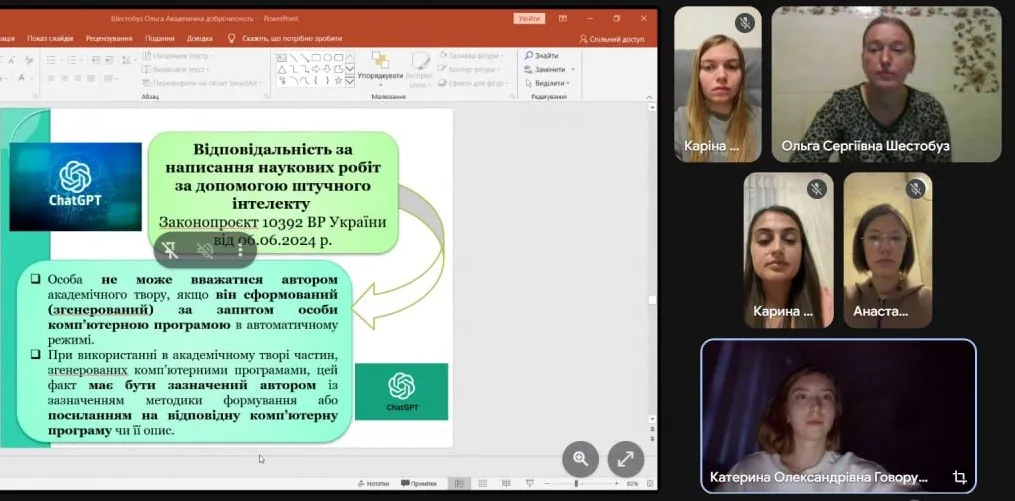Open the Замінити dropdown arrow

[x=574, y=69]
